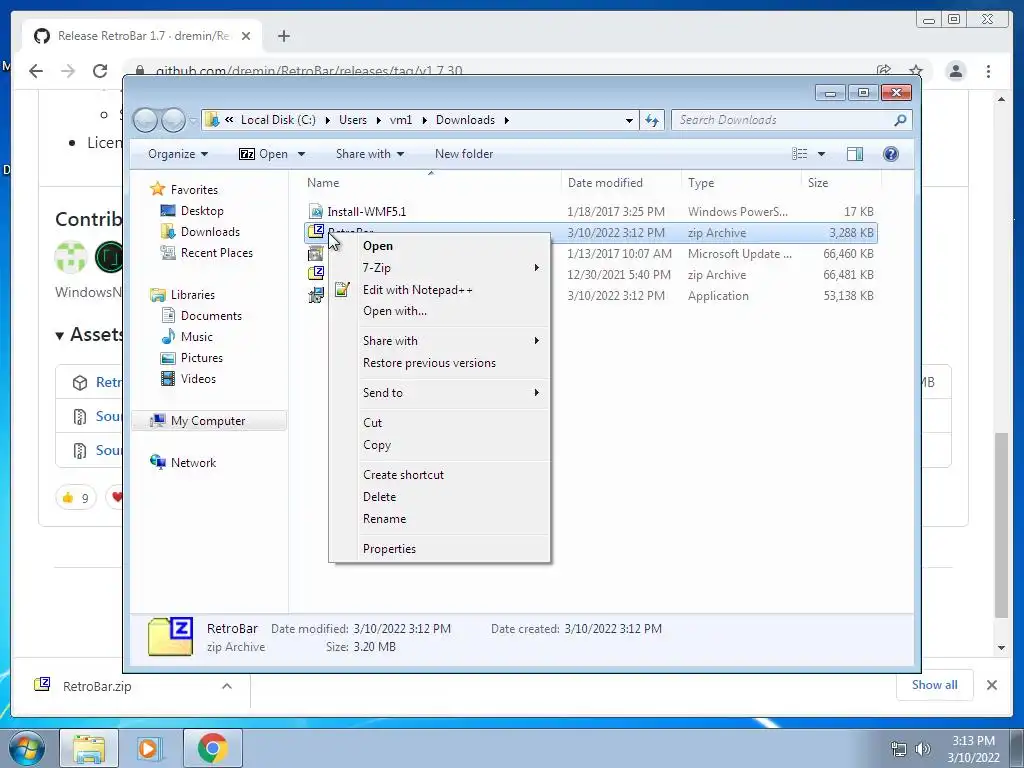
Task: Click the Media Player taskbar icon
Action: point(148,748)
